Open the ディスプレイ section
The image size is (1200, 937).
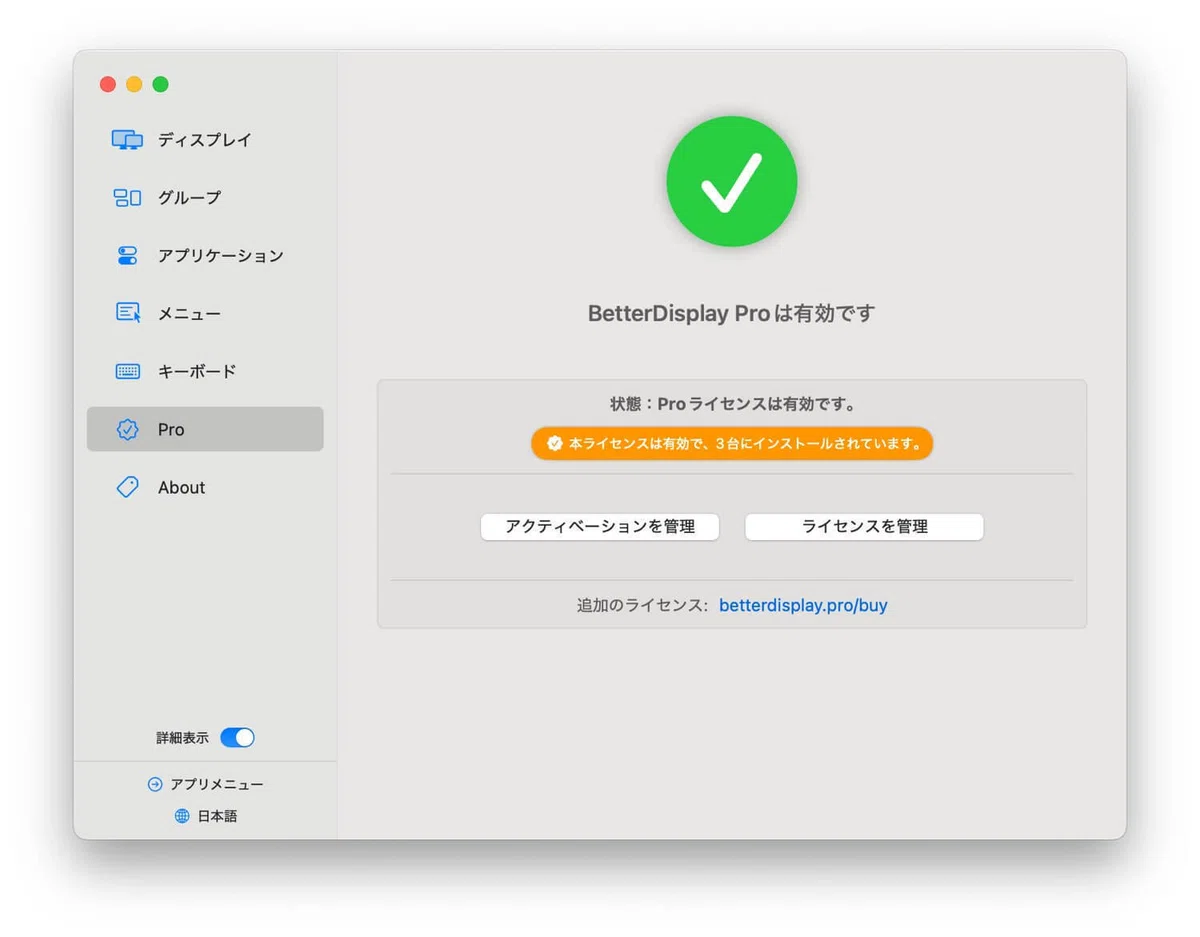[x=205, y=140]
